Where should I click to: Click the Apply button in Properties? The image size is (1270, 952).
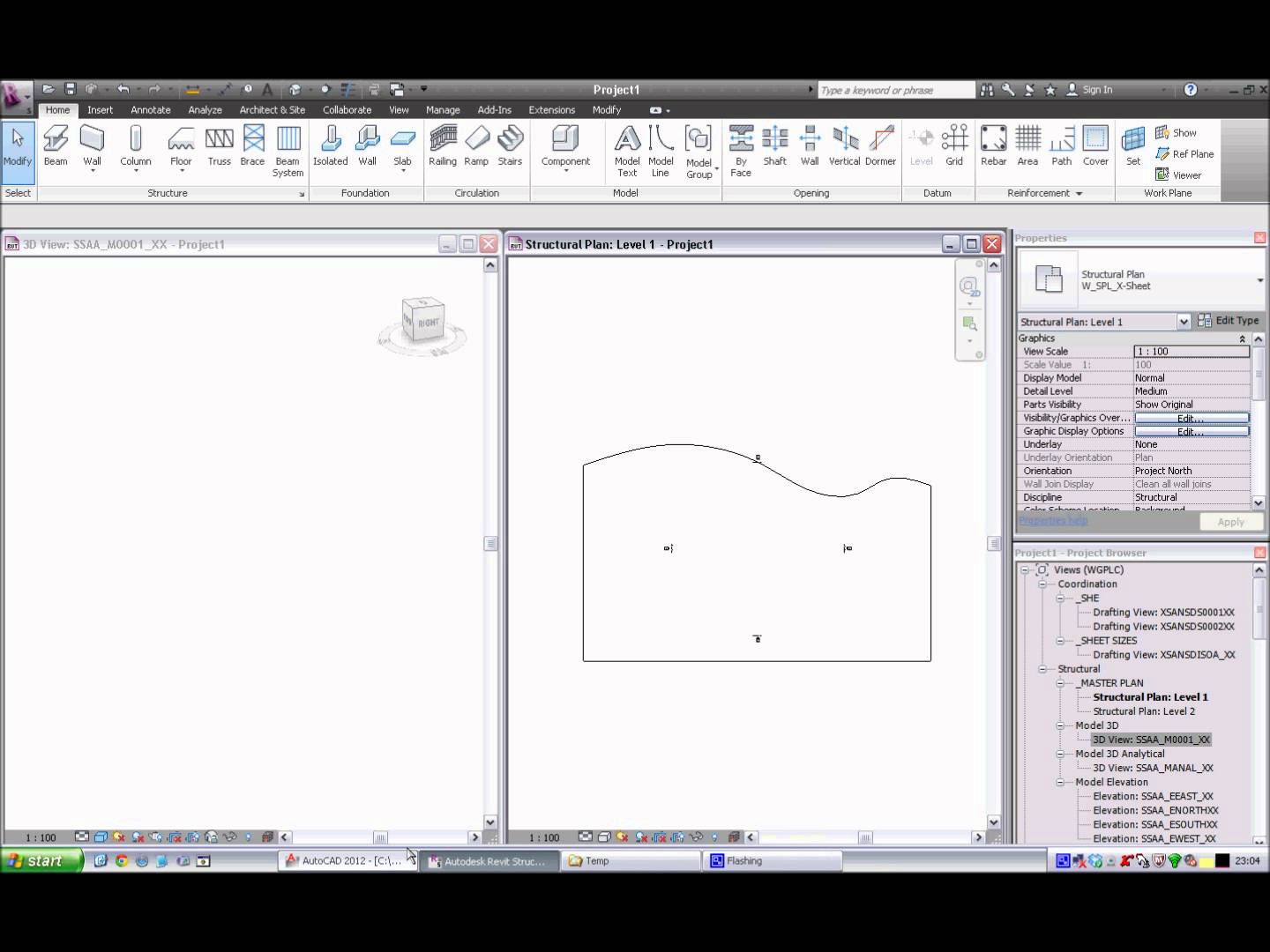point(1231,521)
